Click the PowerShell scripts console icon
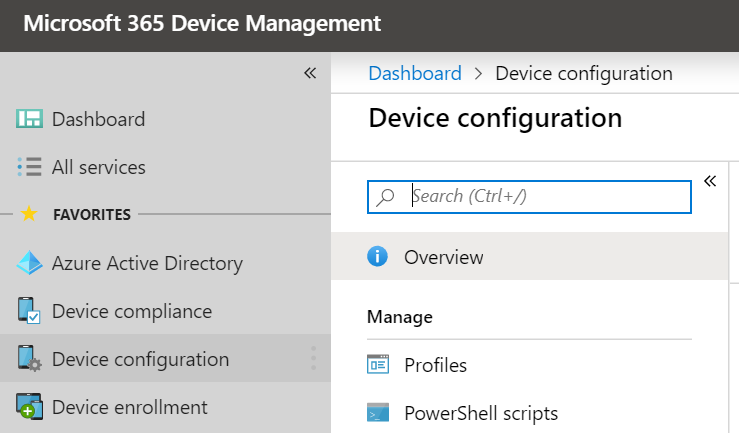Screen dimensions: 739x433 click(378, 413)
